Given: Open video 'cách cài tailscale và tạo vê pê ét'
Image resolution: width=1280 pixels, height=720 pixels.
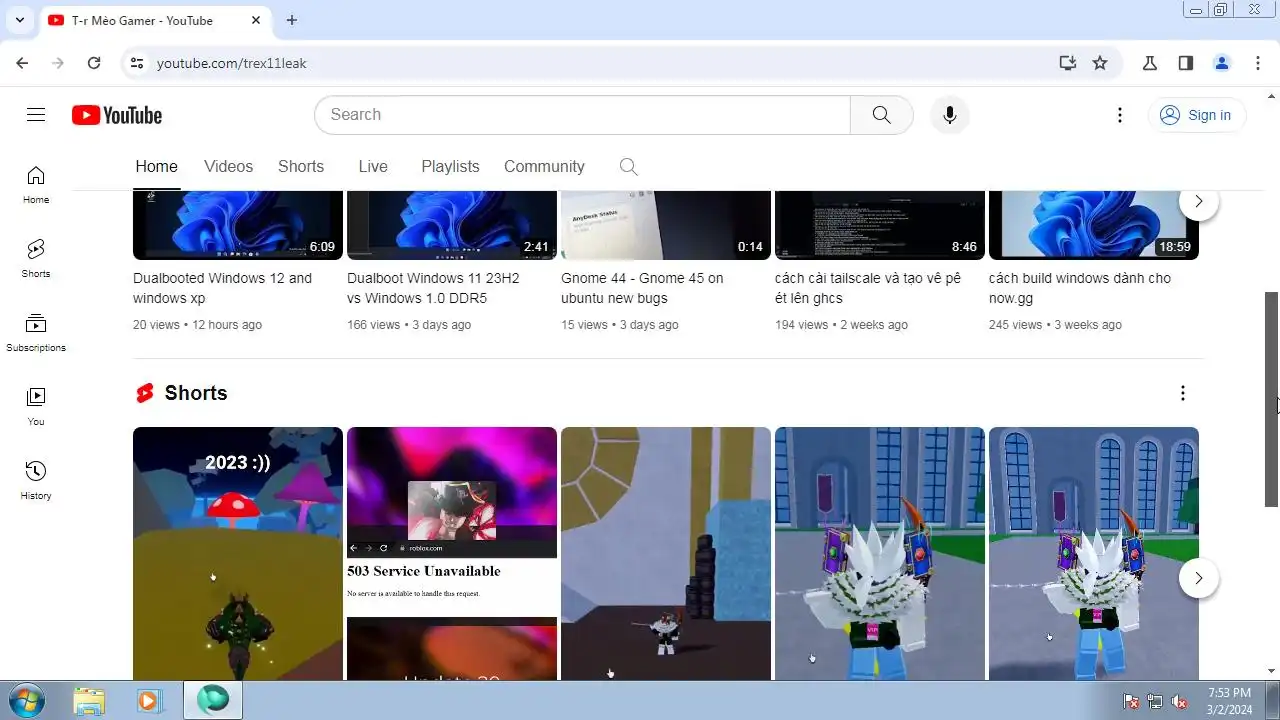Looking at the screenshot, I should point(868,288).
